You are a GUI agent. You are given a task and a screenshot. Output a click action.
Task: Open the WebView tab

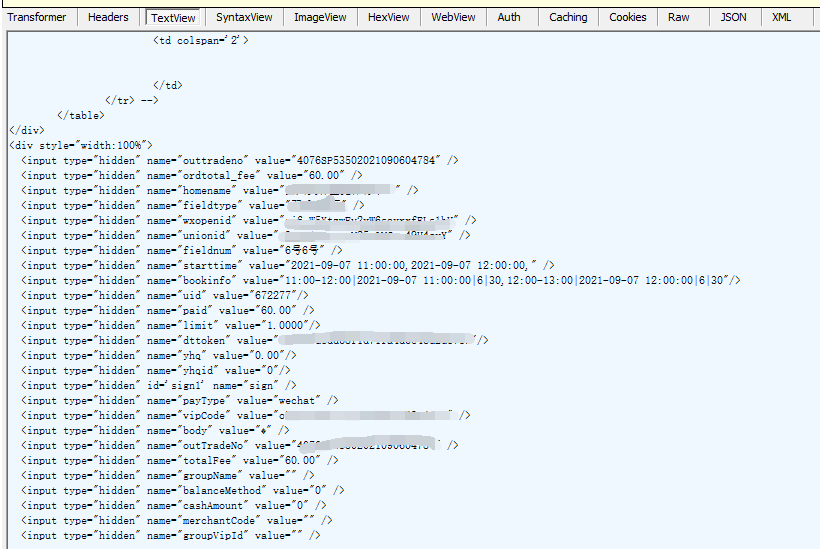click(x=453, y=17)
